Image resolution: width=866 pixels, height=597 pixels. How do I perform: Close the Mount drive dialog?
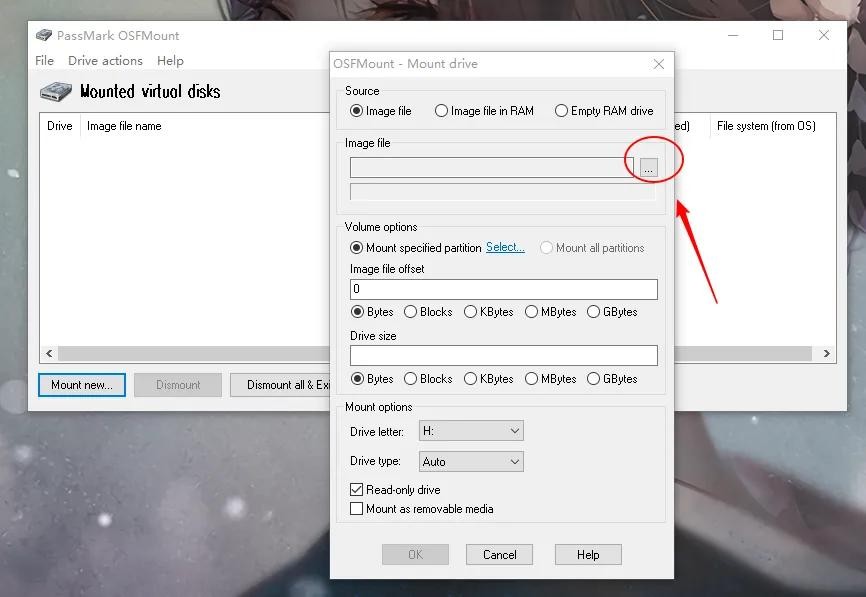[658, 64]
